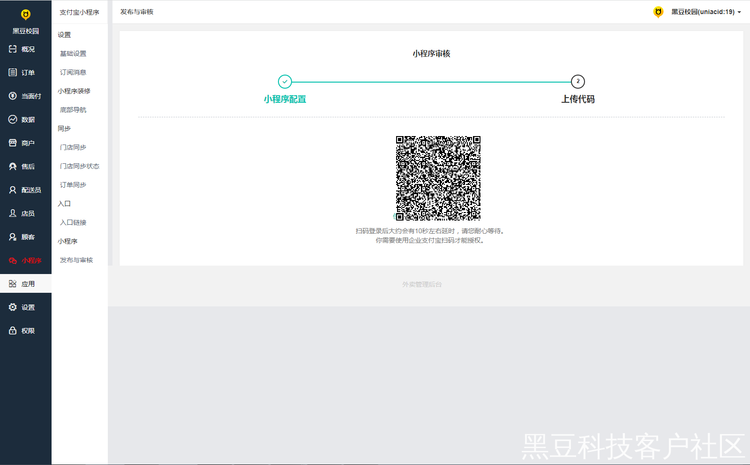Open 订单同步 in the submenu
The width and height of the screenshot is (750, 465).
tap(73, 185)
